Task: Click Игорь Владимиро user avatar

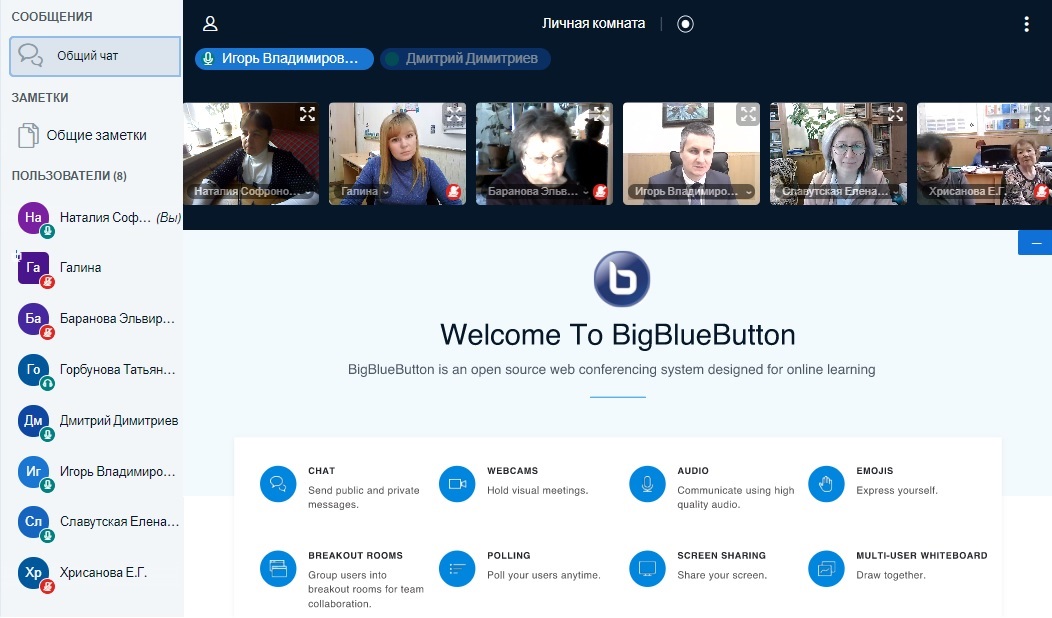Action: [34, 472]
